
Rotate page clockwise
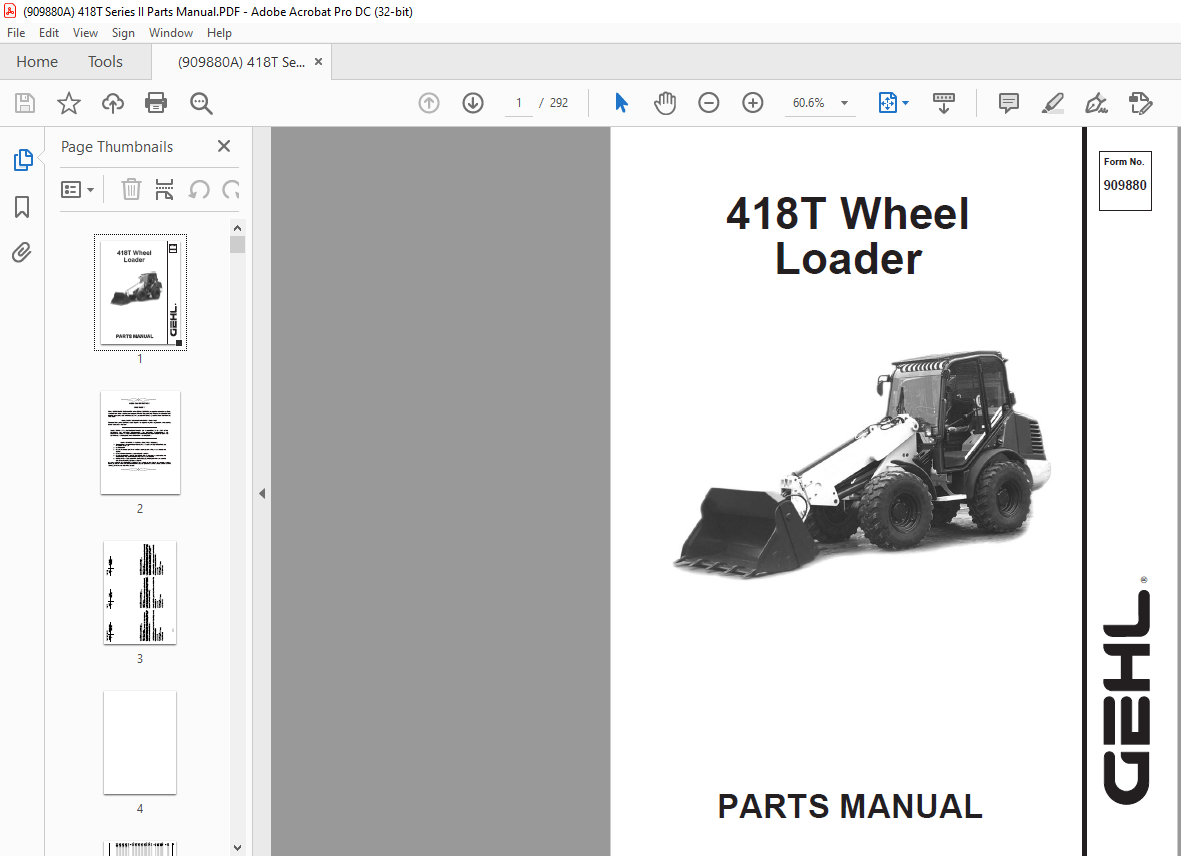[x=231, y=189]
